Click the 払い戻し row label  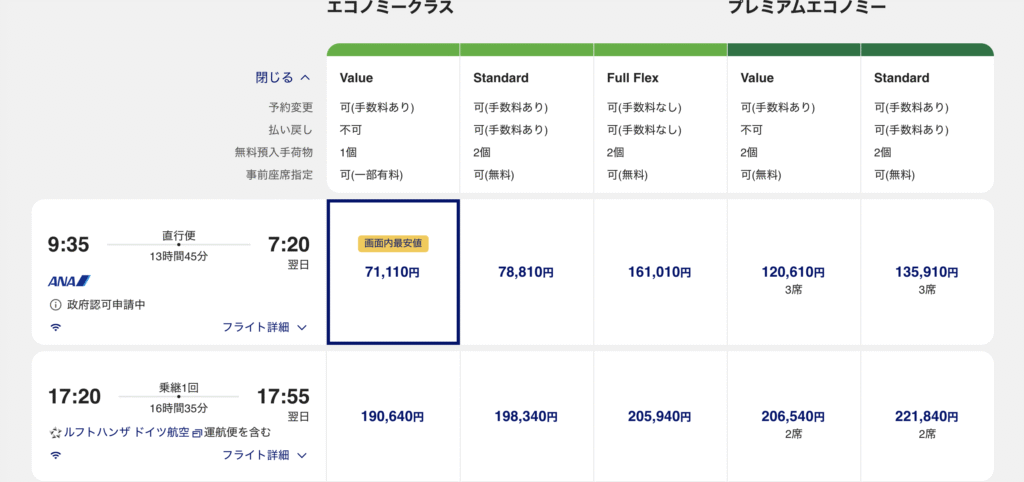[x=291, y=129]
